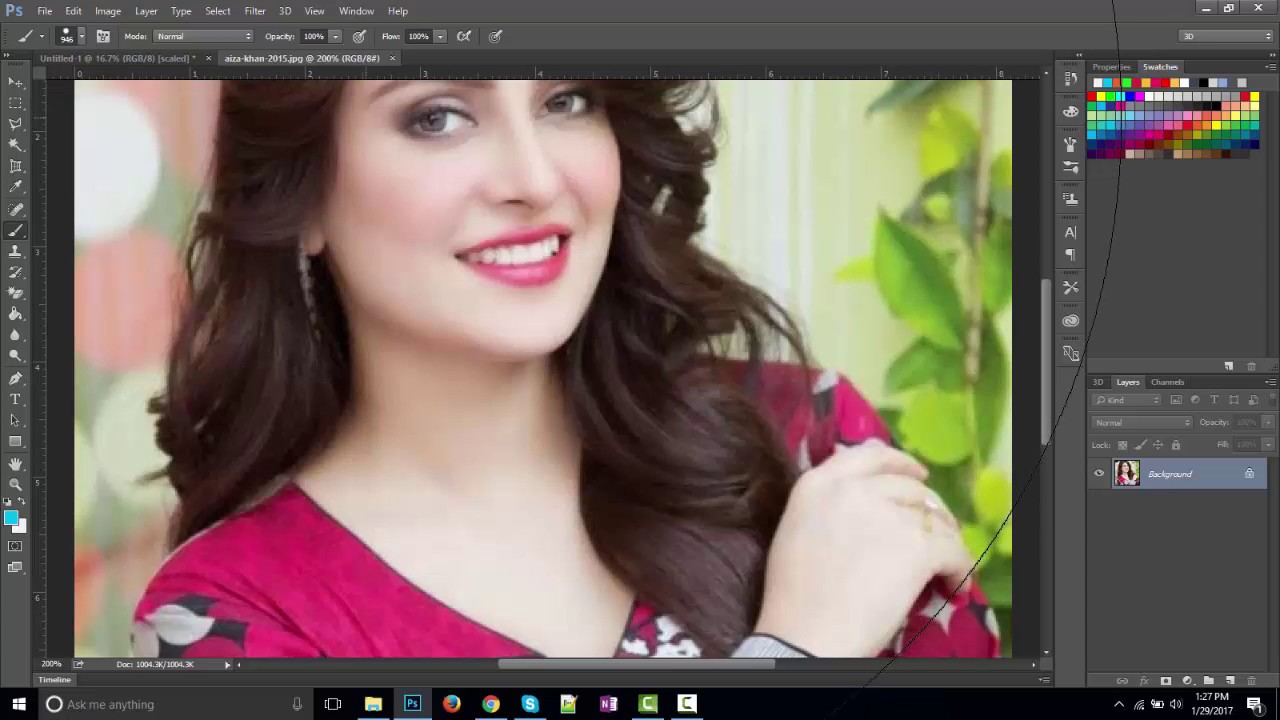The width and height of the screenshot is (1280, 720).
Task: Toggle lock image pixels
Action: point(1140,445)
